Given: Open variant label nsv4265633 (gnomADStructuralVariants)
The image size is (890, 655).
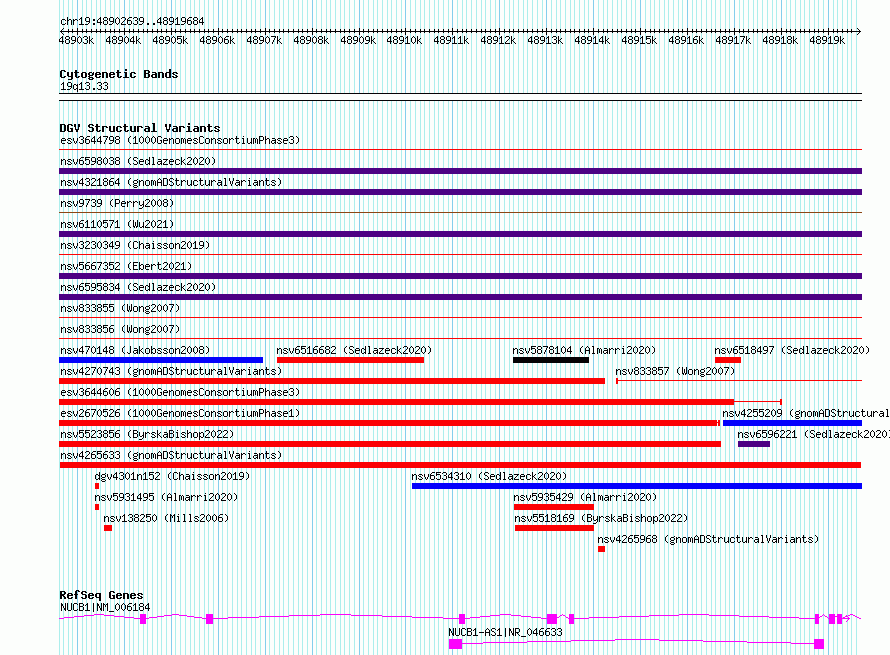Looking at the screenshot, I should click(x=171, y=455).
